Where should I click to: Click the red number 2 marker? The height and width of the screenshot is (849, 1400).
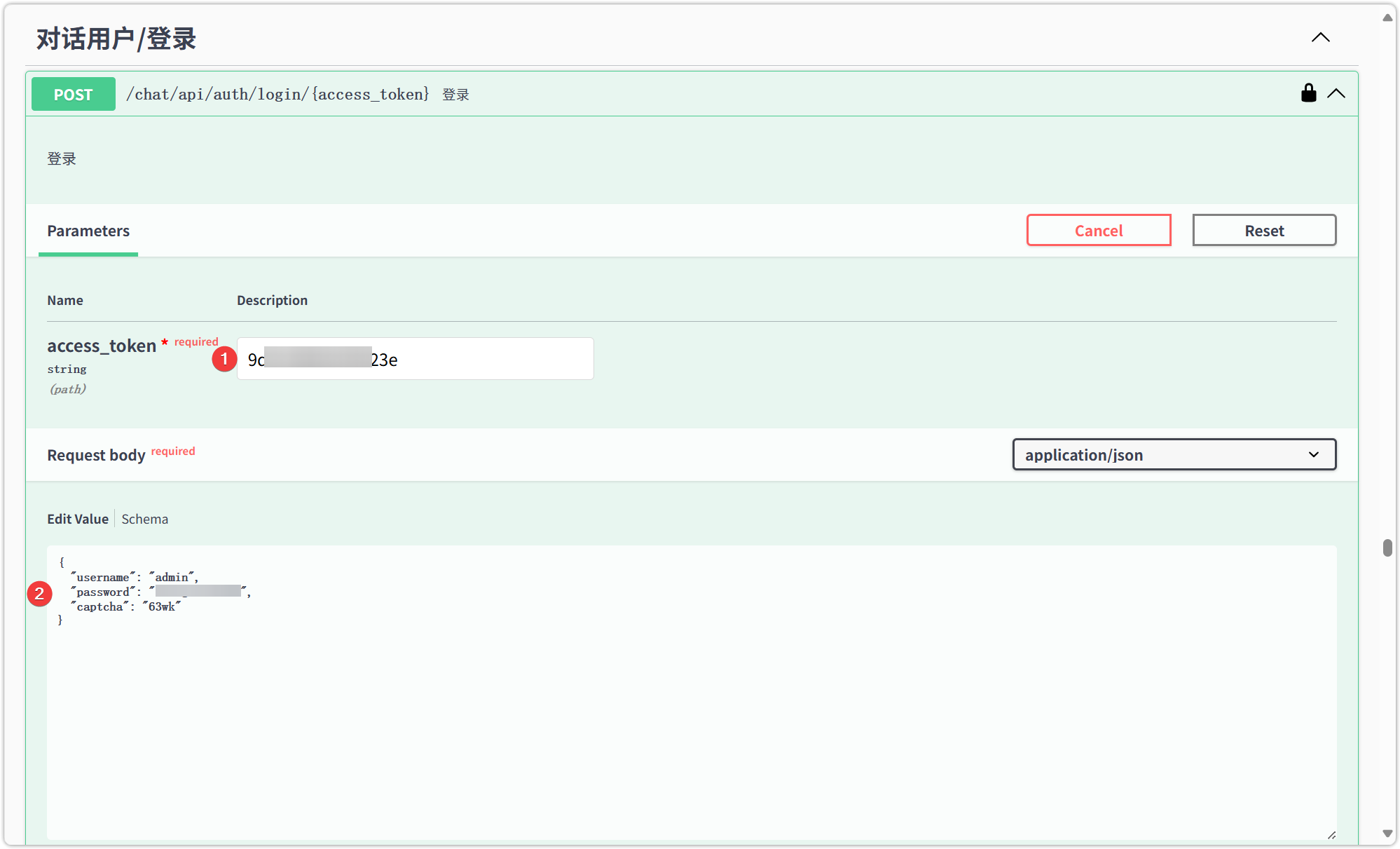[39, 594]
